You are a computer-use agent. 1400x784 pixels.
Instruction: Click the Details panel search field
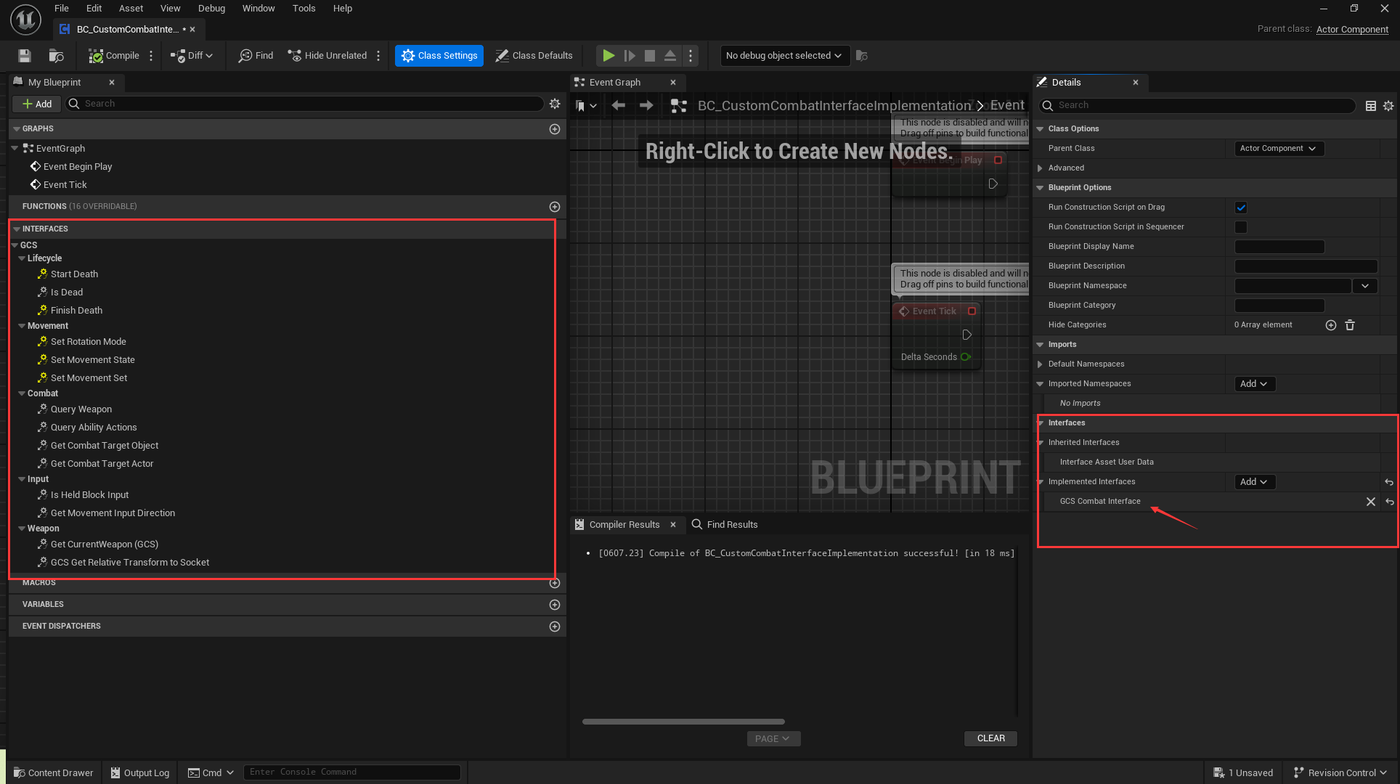pos(1196,105)
